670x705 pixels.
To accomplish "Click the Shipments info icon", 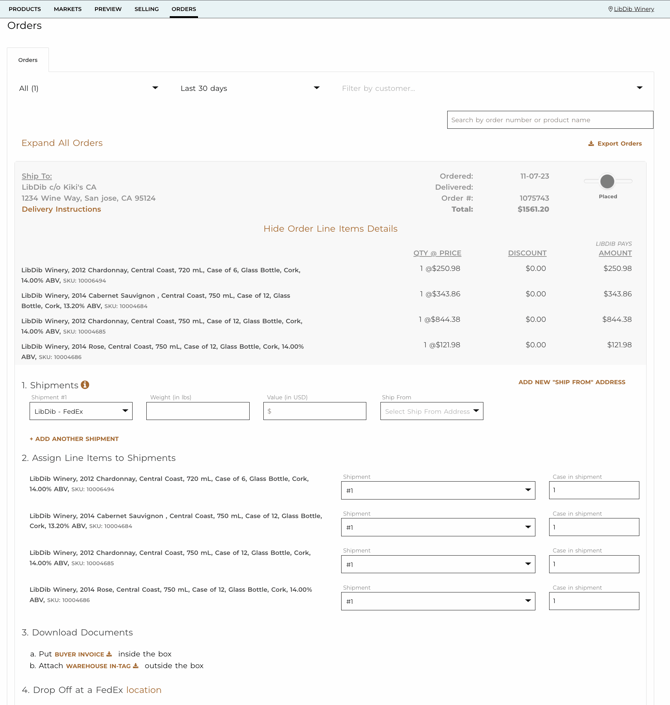I will 85,385.
